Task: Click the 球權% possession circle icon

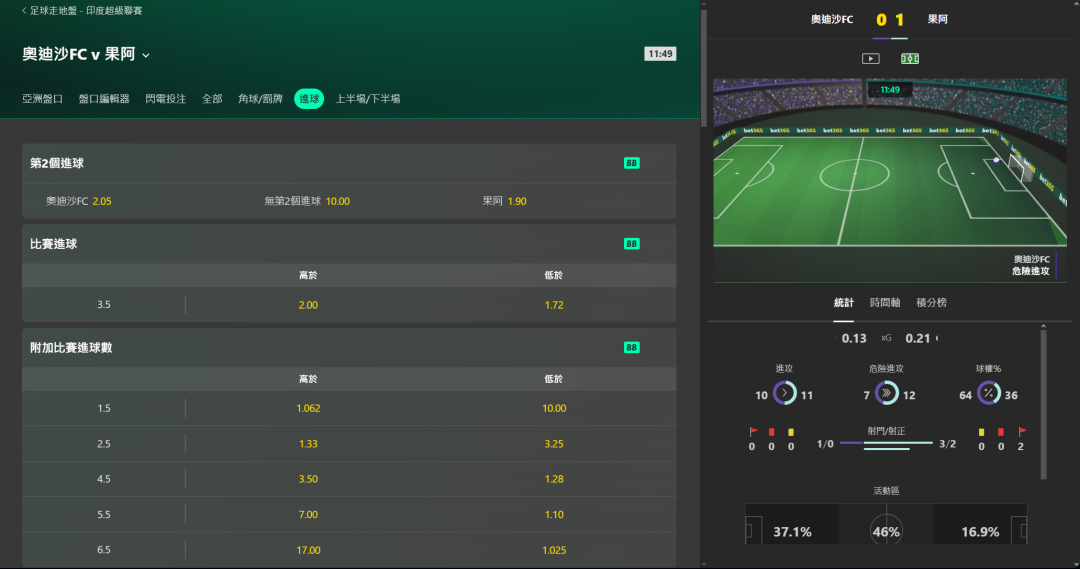Action: 989,393
